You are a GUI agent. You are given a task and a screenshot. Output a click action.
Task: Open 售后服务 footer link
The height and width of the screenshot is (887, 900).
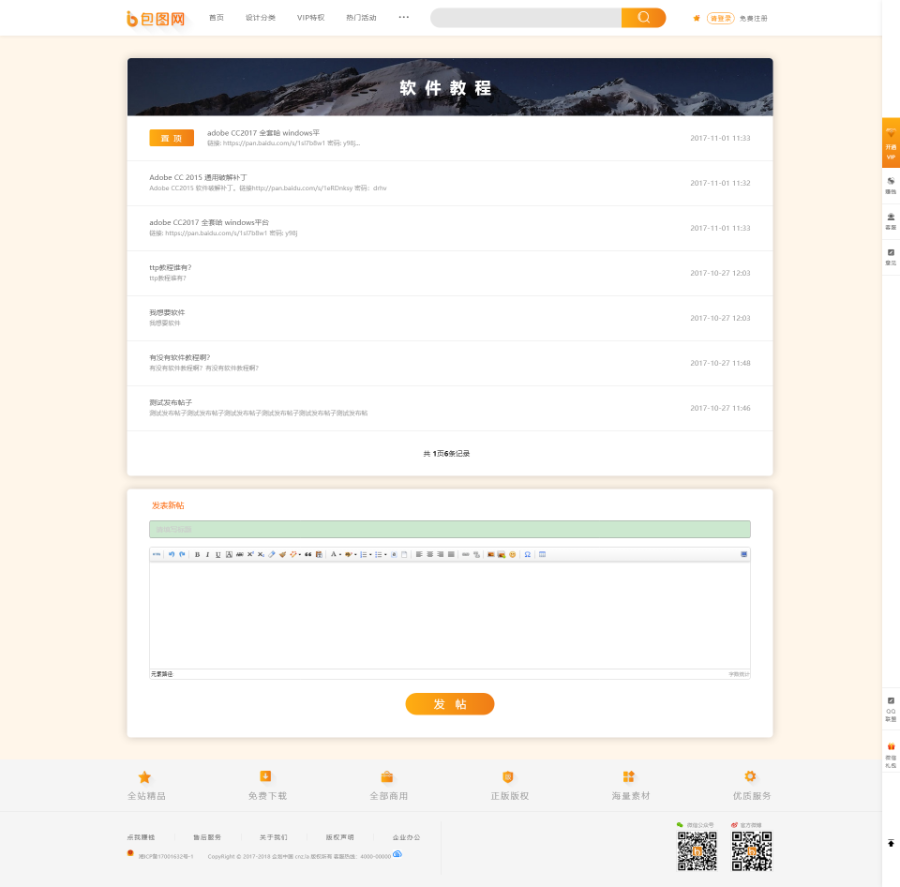point(207,837)
